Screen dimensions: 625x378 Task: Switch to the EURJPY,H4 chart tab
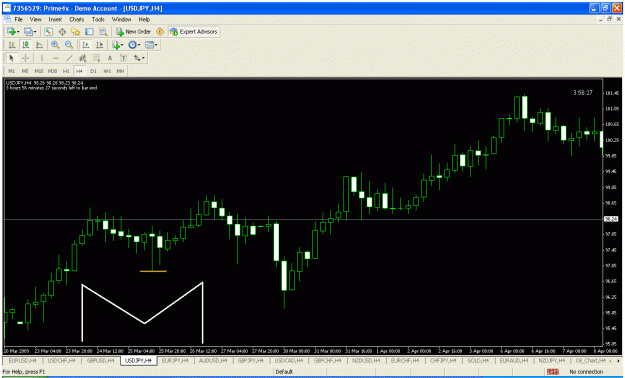[x=175, y=360]
